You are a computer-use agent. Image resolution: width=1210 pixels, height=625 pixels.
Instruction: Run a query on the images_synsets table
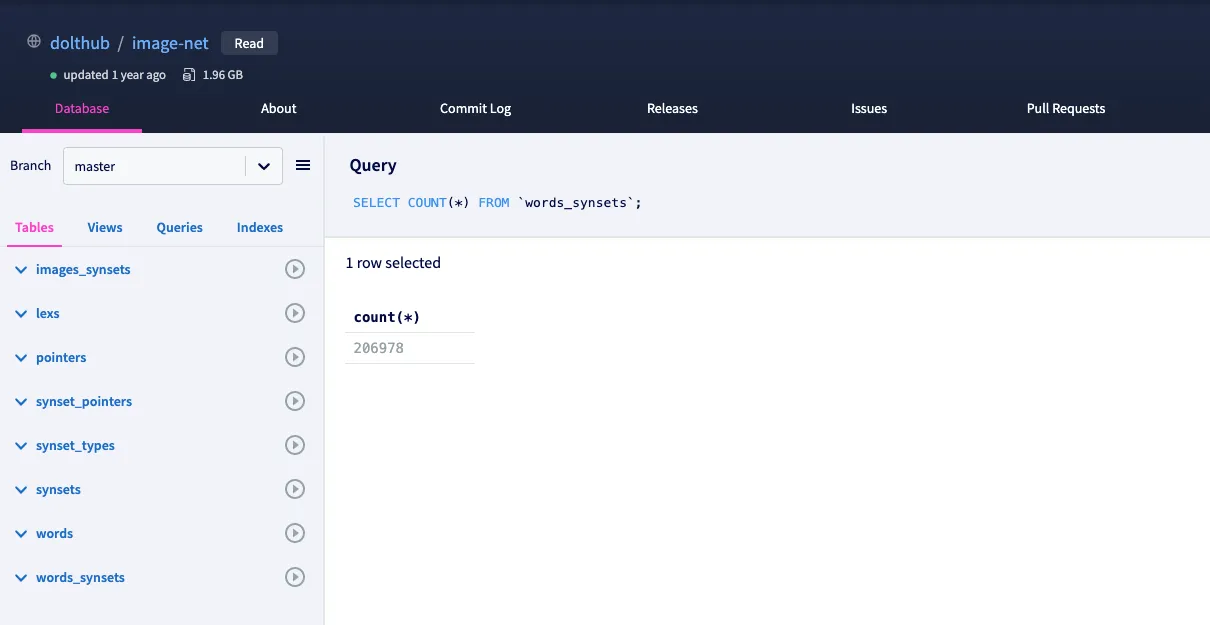tap(294, 268)
